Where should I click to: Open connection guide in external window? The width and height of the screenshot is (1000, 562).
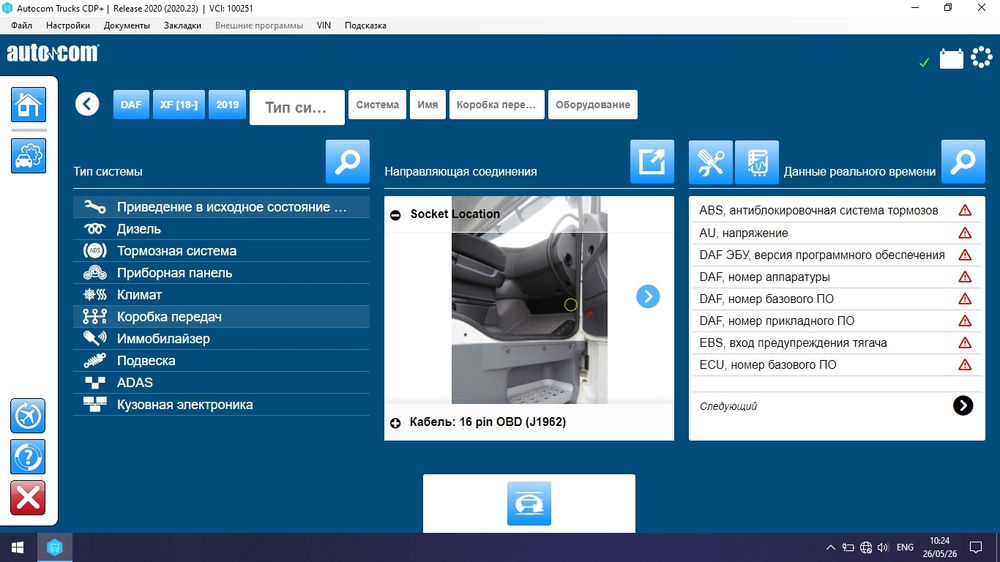tap(652, 162)
